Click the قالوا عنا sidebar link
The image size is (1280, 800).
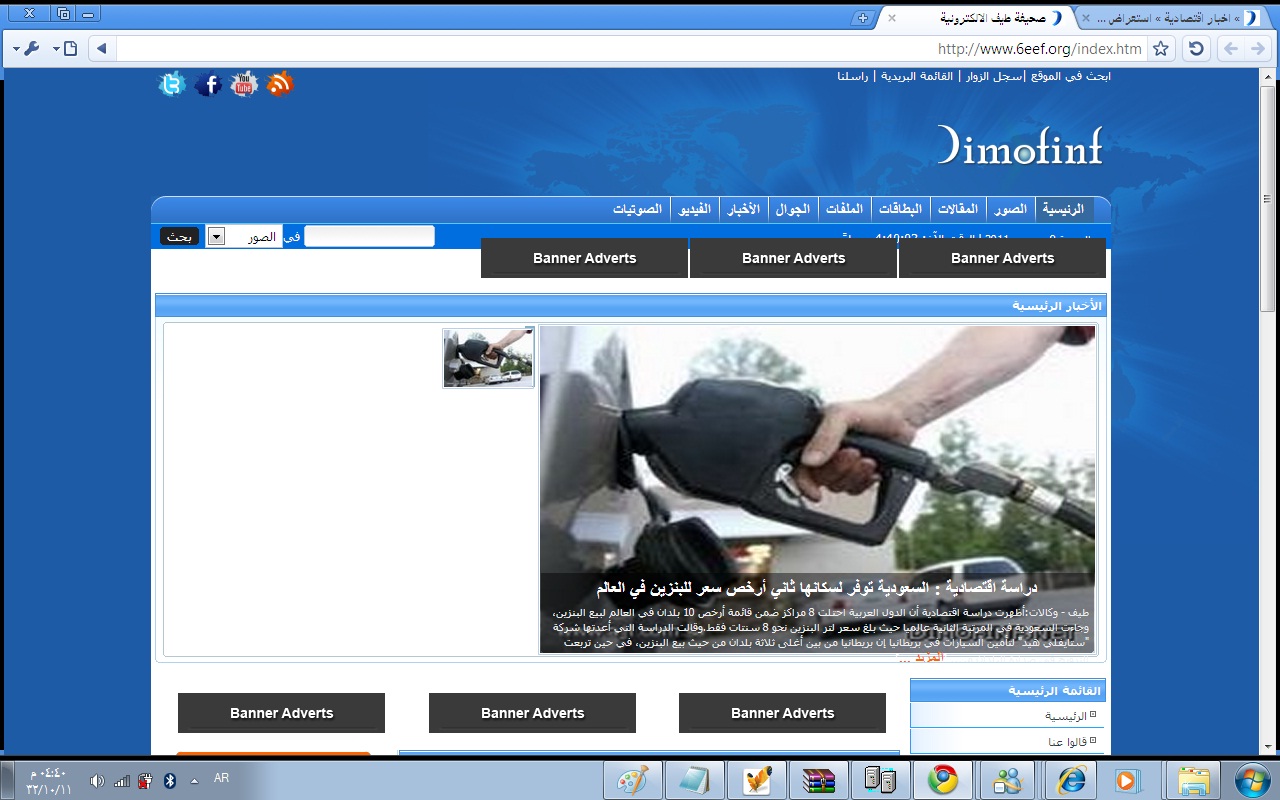point(1061,742)
